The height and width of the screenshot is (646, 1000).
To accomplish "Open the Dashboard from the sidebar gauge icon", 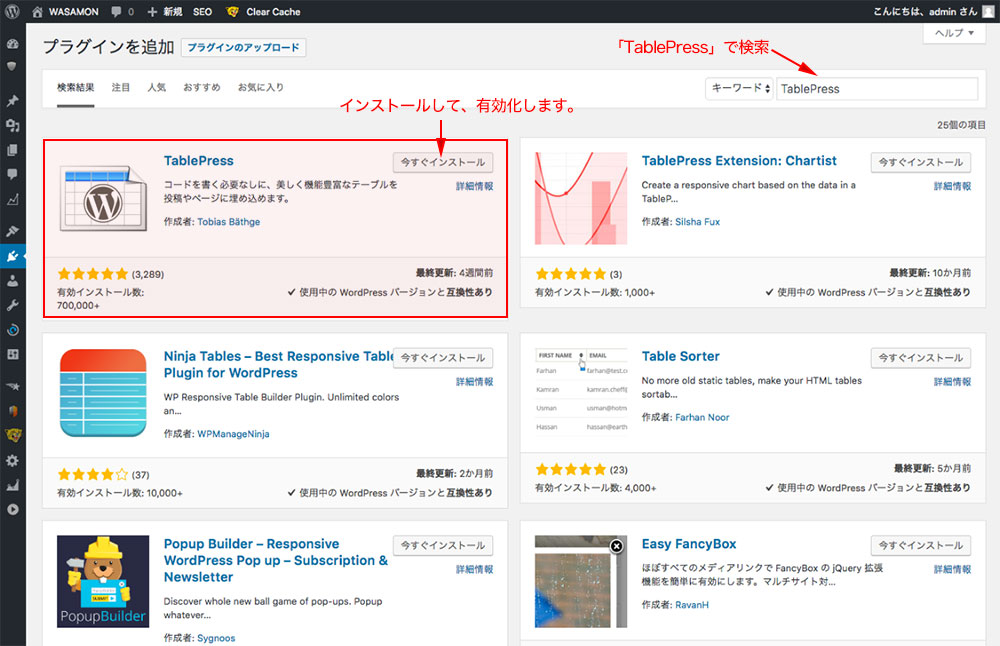I will coord(12,43).
